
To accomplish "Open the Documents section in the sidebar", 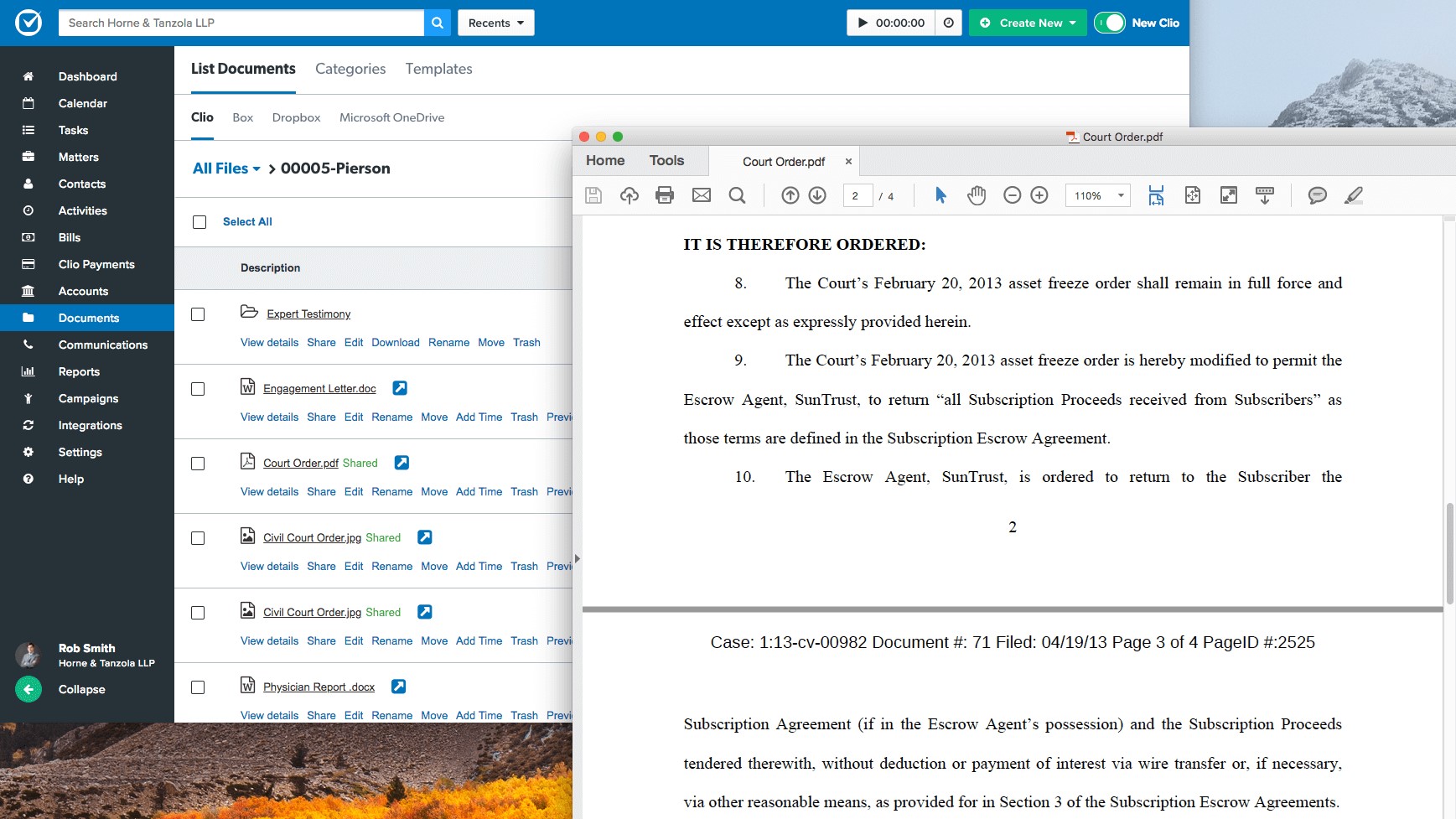I will pos(88,318).
